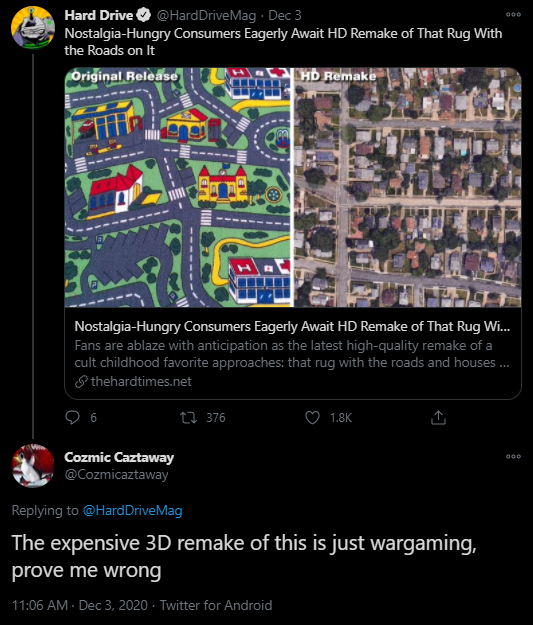
Task: Click the 11:06 AM Dec 3, 2020 timestamp
Action: [x=80, y=605]
